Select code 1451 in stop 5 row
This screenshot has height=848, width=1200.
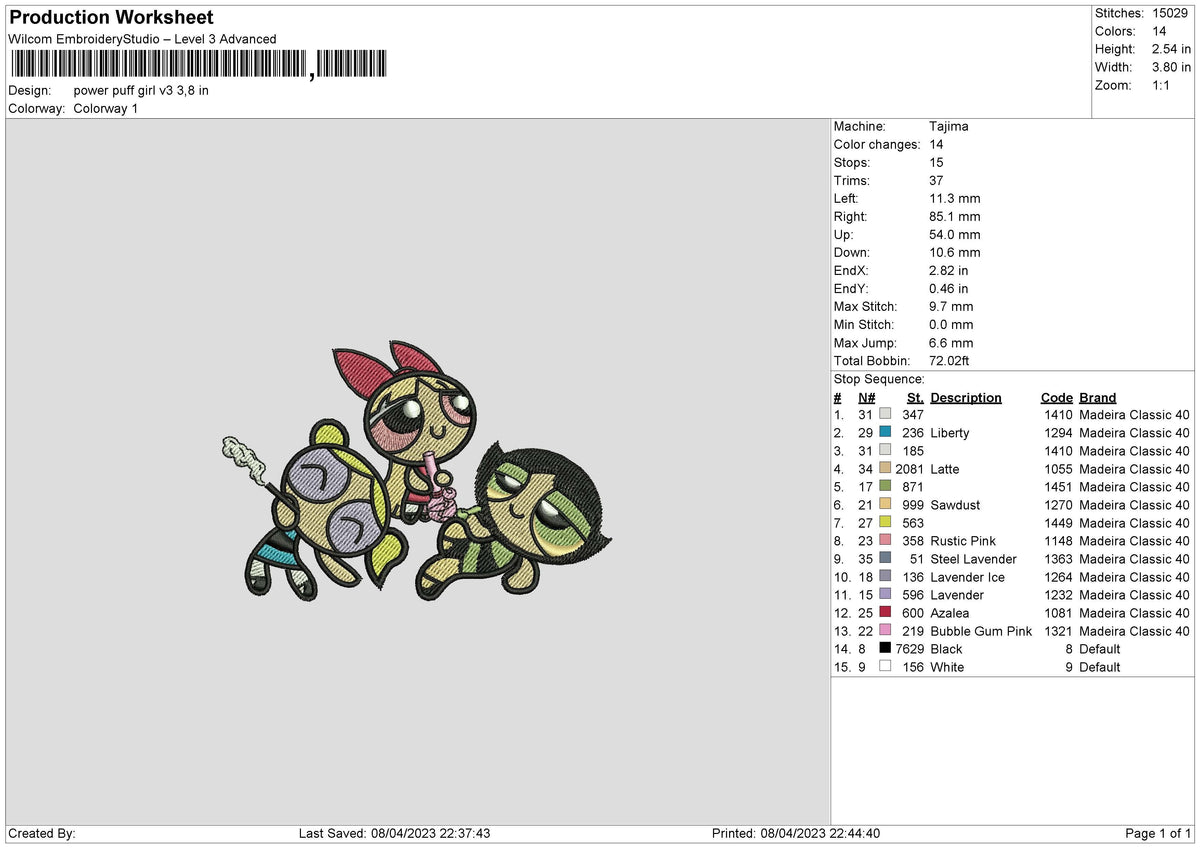point(1058,487)
